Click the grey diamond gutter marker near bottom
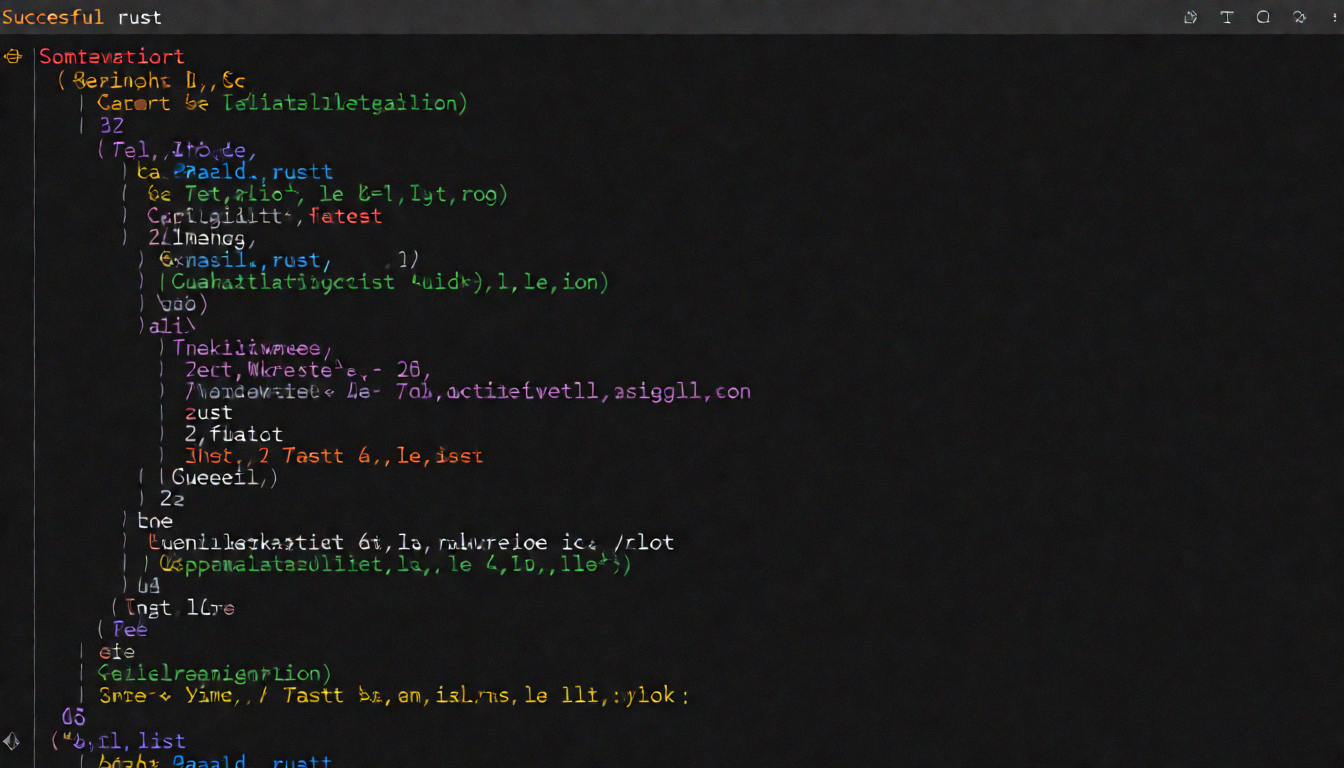The width and height of the screenshot is (1344, 768). pos(11,741)
